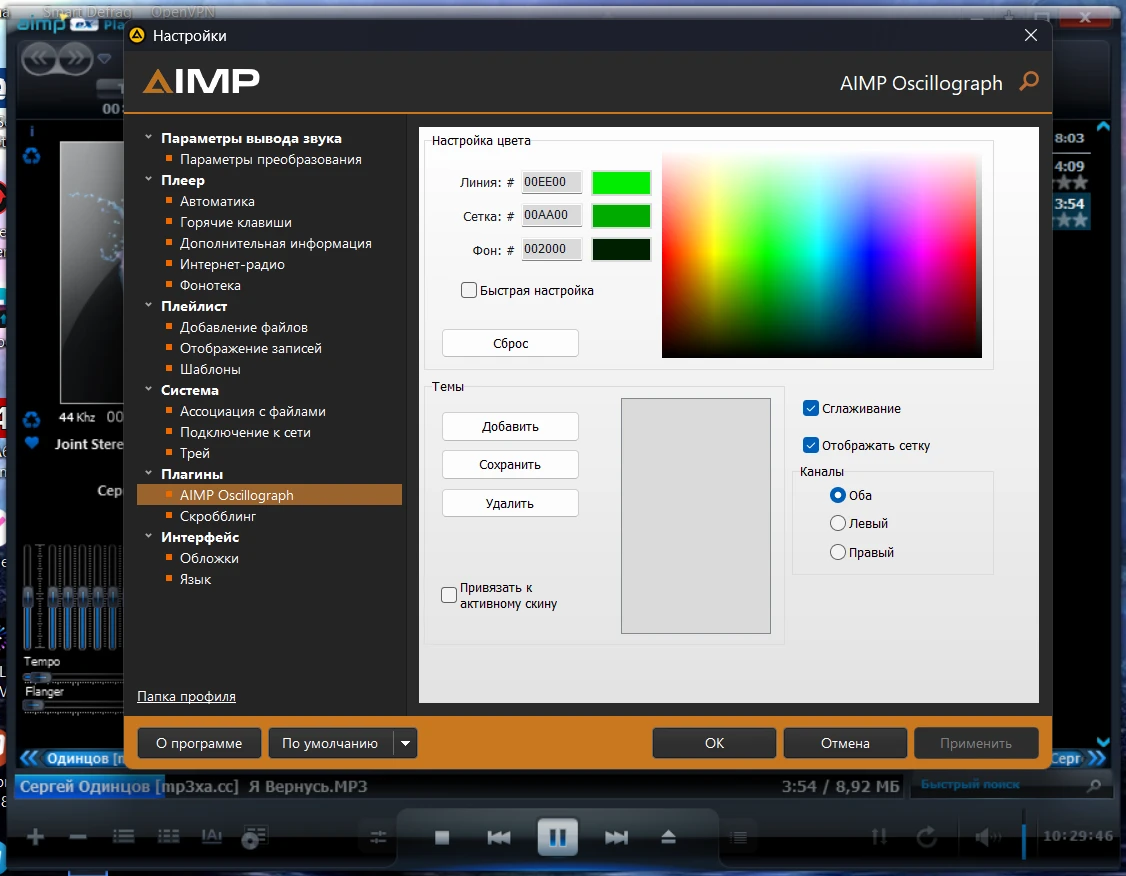The height and width of the screenshot is (876, 1126).
Task: Select the Левый channel radio button
Action: tap(838, 523)
